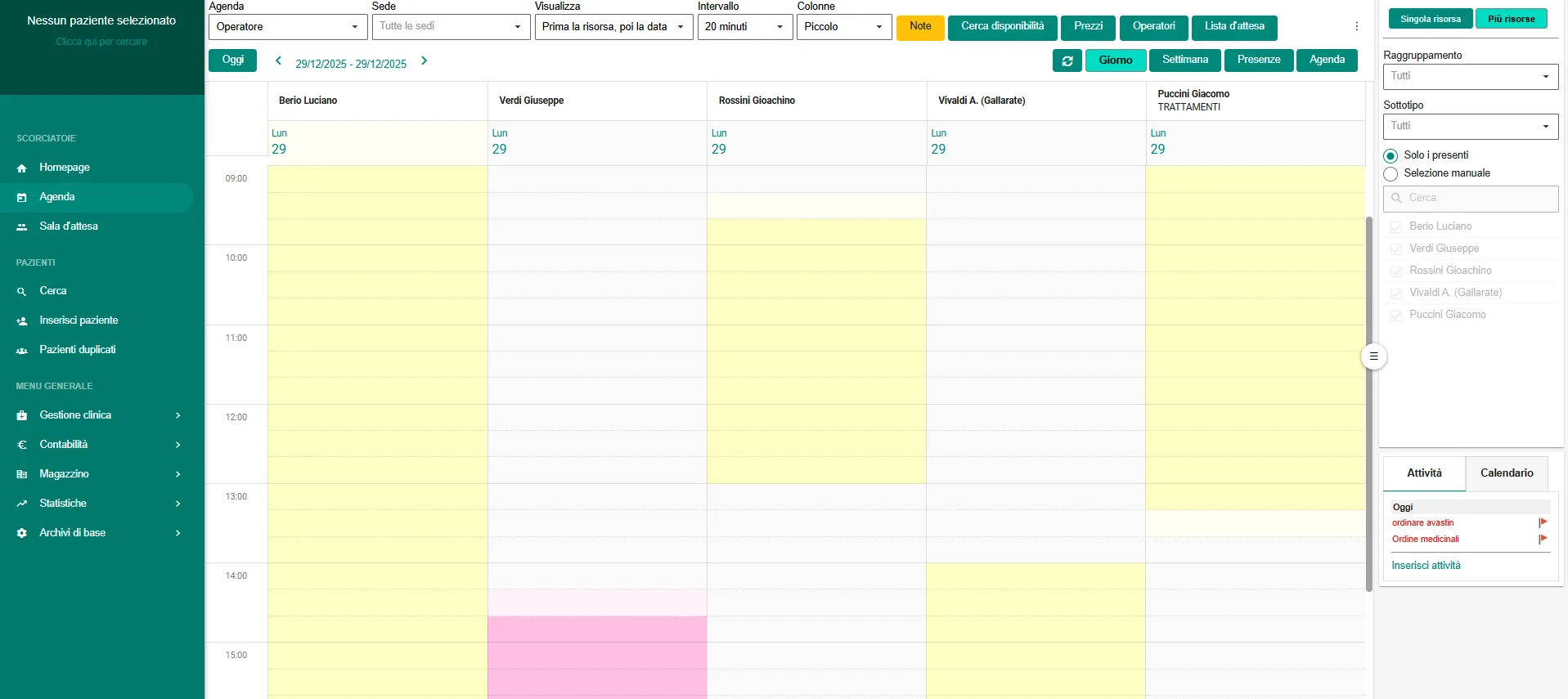Select Singola risorsa mode
The image size is (1568, 699).
click(x=1431, y=19)
